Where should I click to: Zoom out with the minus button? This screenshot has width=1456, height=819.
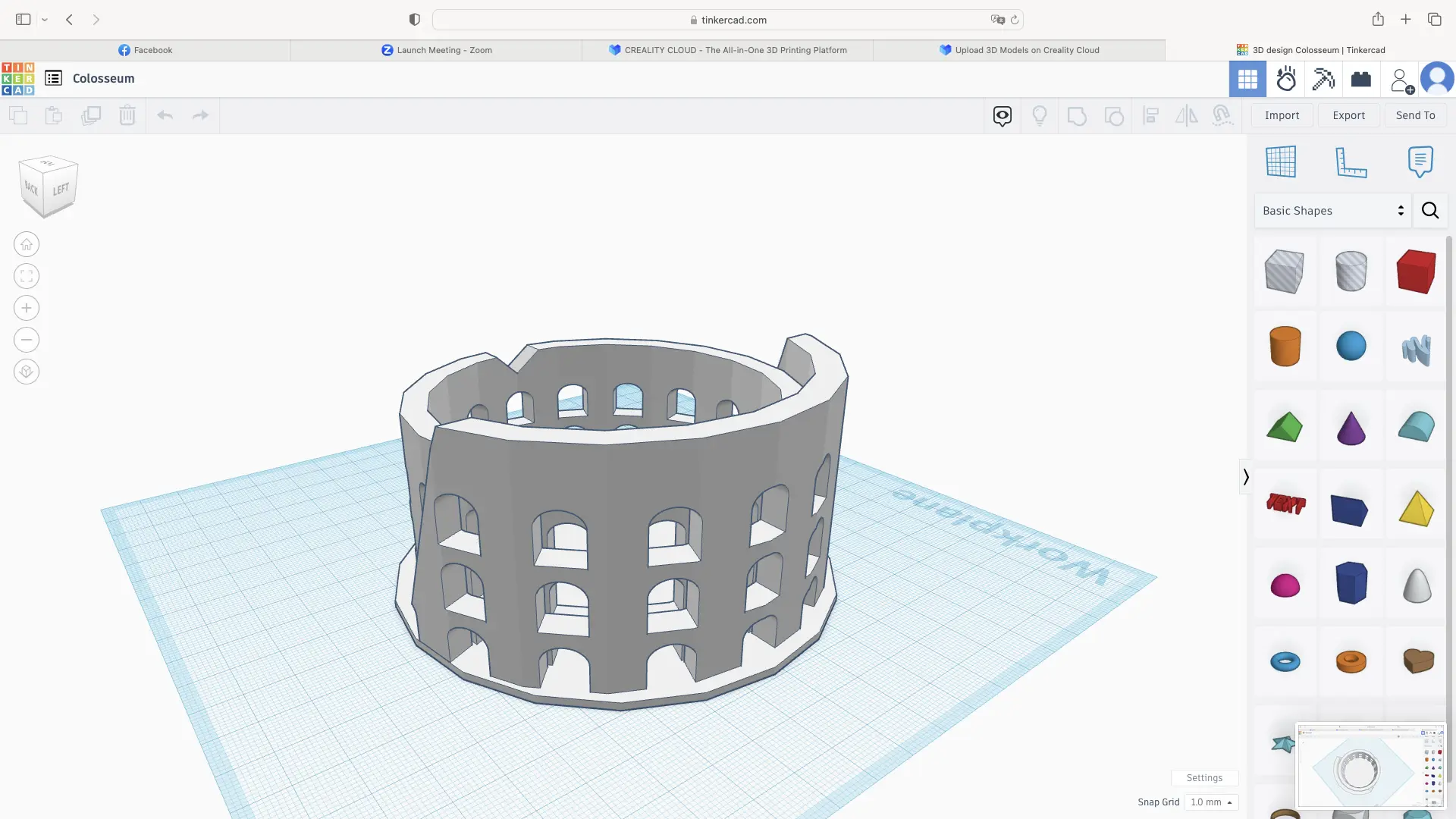click(27, 340)
